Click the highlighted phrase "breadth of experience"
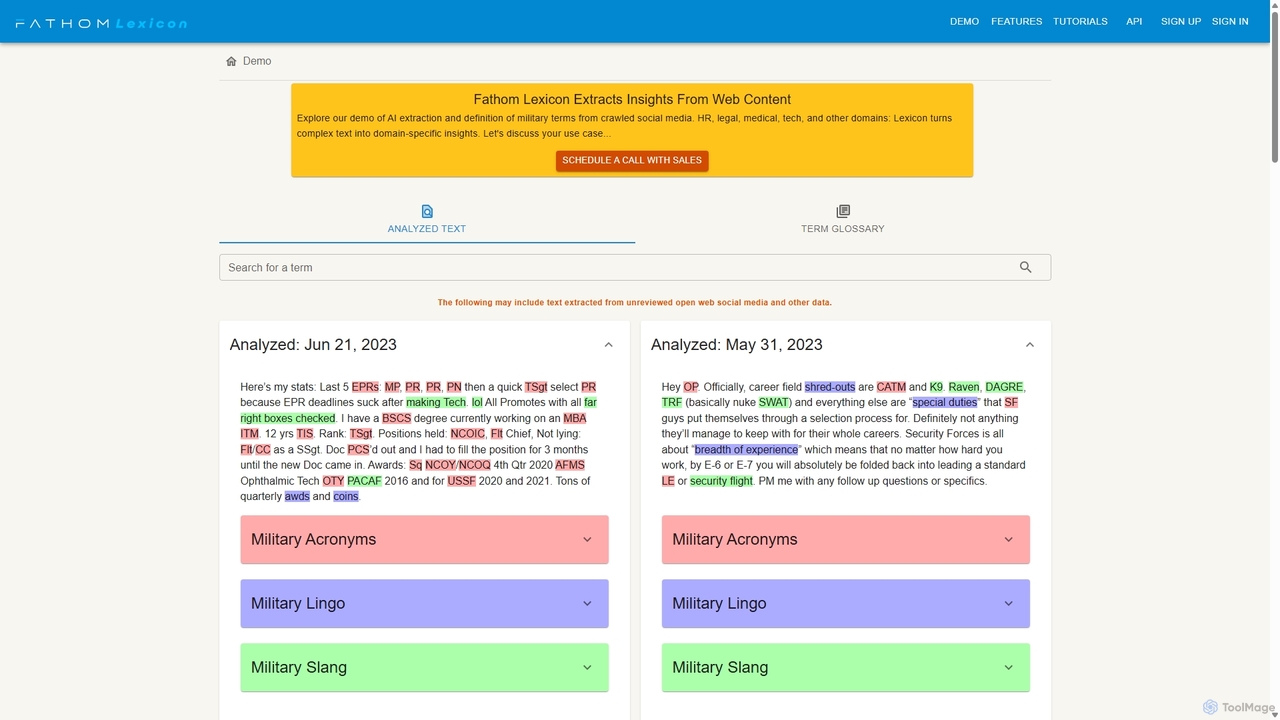The width and height of the screenshot is (1280, 720). [x=746, y=449]
